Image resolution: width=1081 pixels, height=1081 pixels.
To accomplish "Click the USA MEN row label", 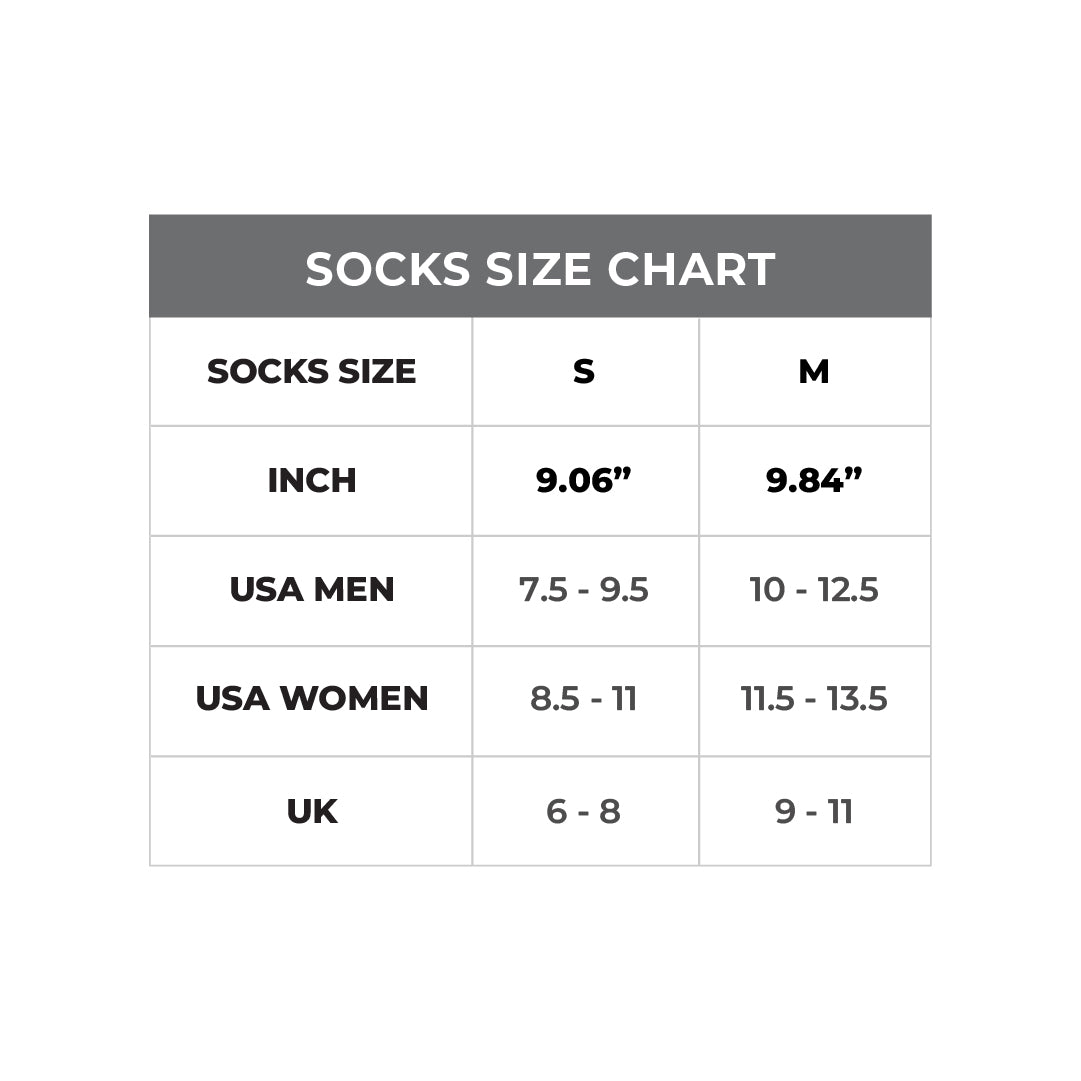I will pos(311,590).
